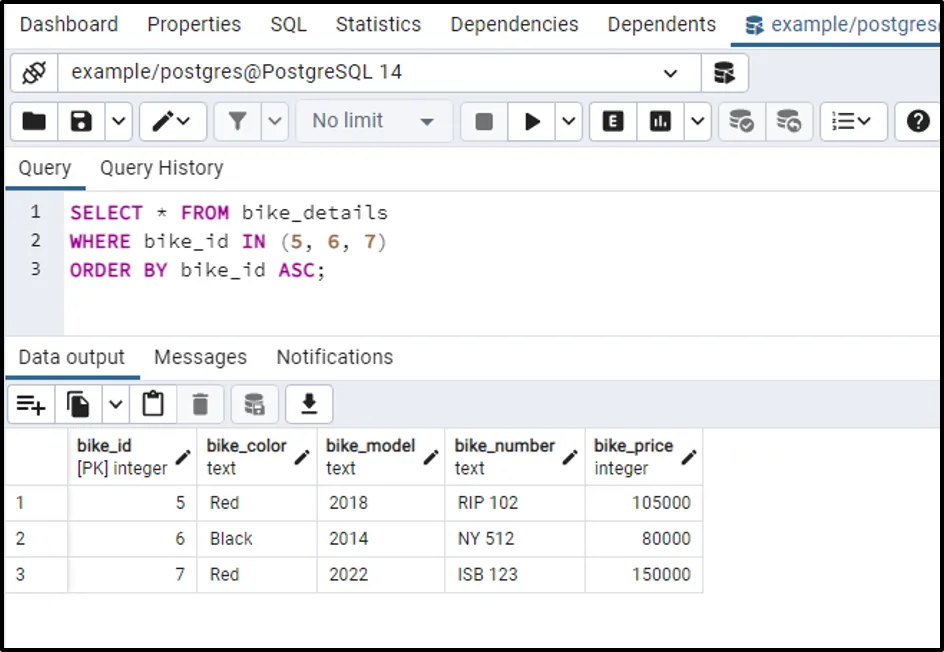Image resolution: width=944 pixels, height=652 pixels.
Task: Click the Paste clipboard icon
Action: click(x=153, y=404)
